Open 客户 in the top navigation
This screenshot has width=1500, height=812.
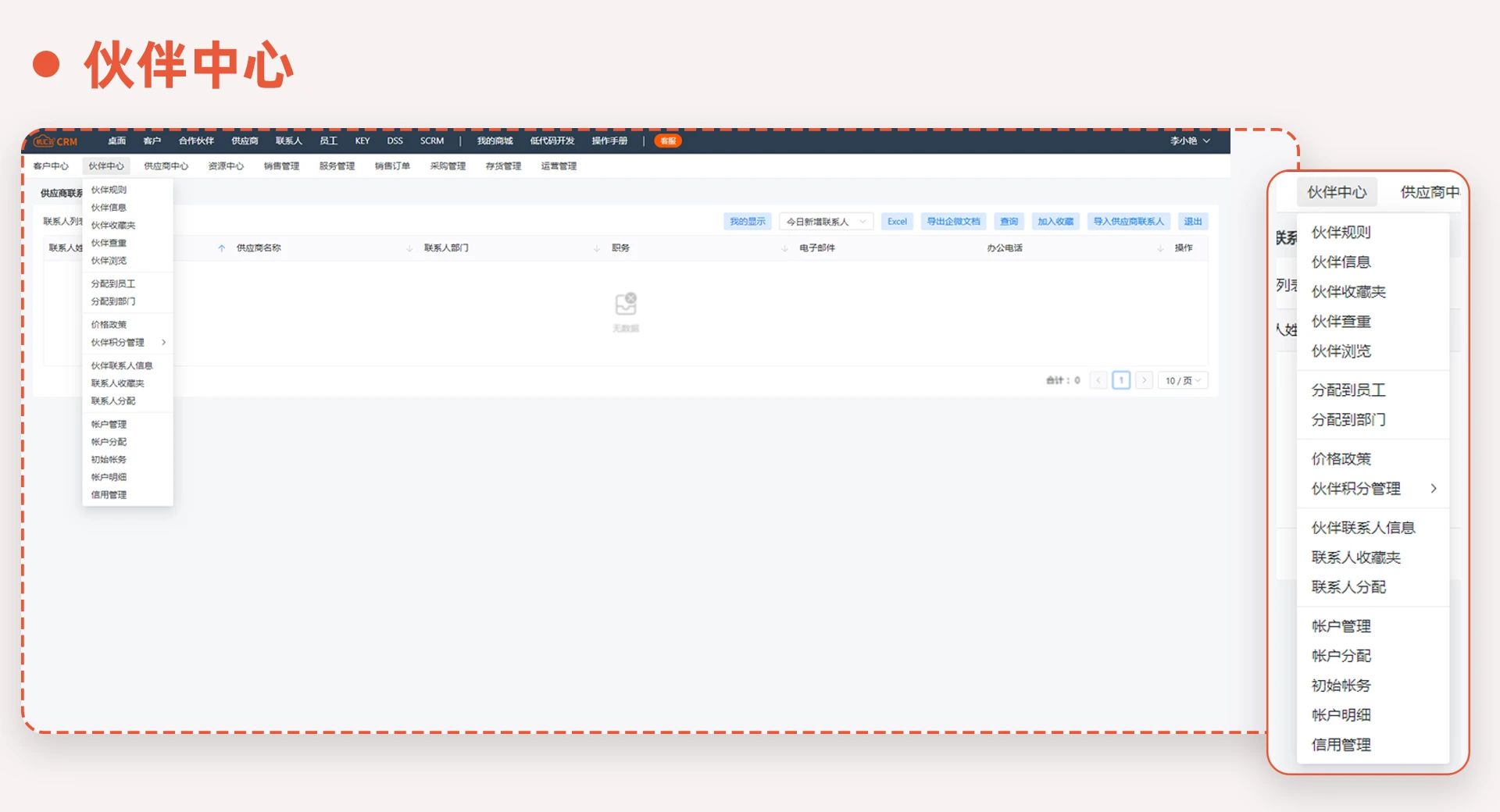tap(152, 141)
